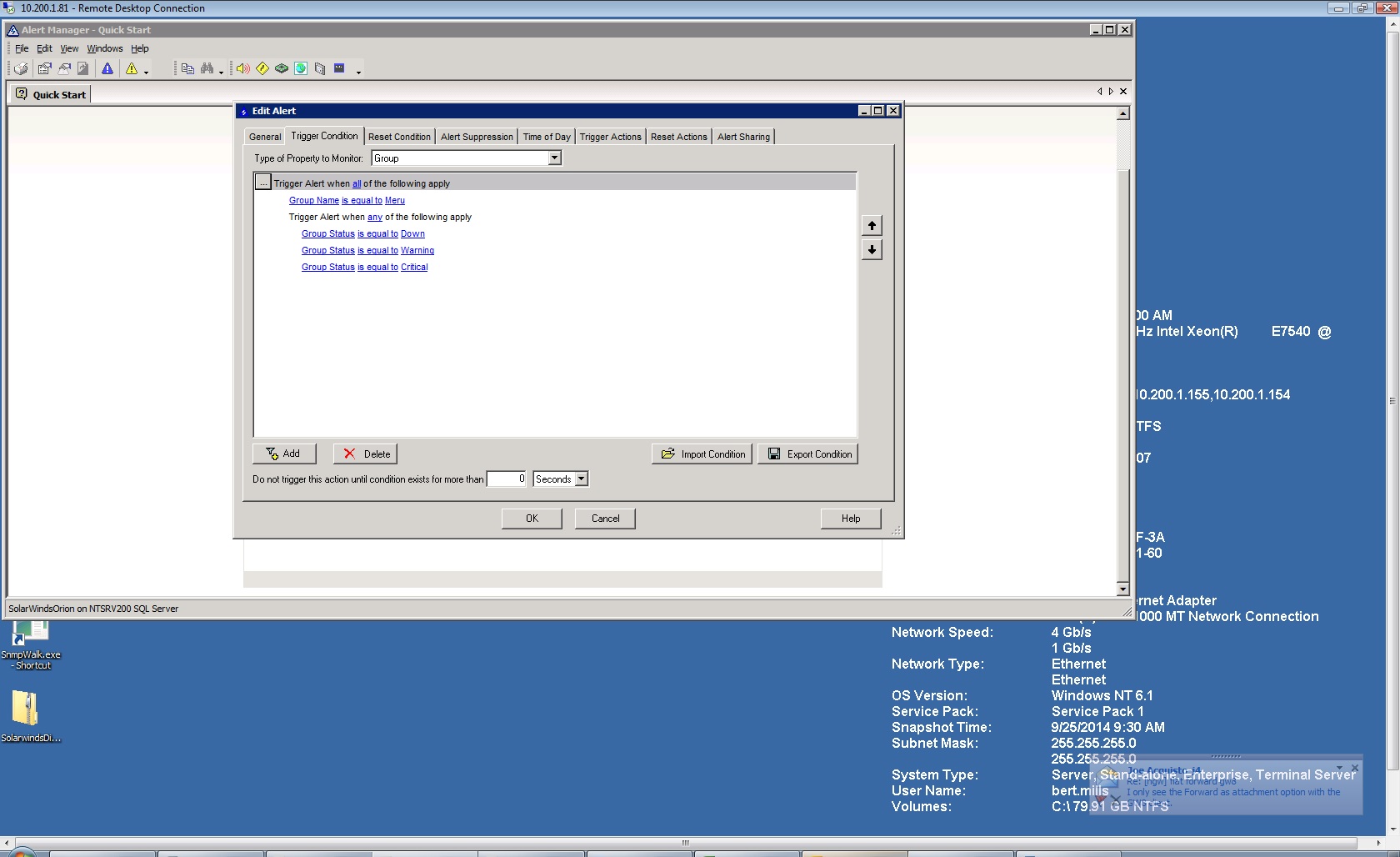This screenshot has height=857, width=1400.
Task: Move selected condition up with up arrow
Action: 872,226
